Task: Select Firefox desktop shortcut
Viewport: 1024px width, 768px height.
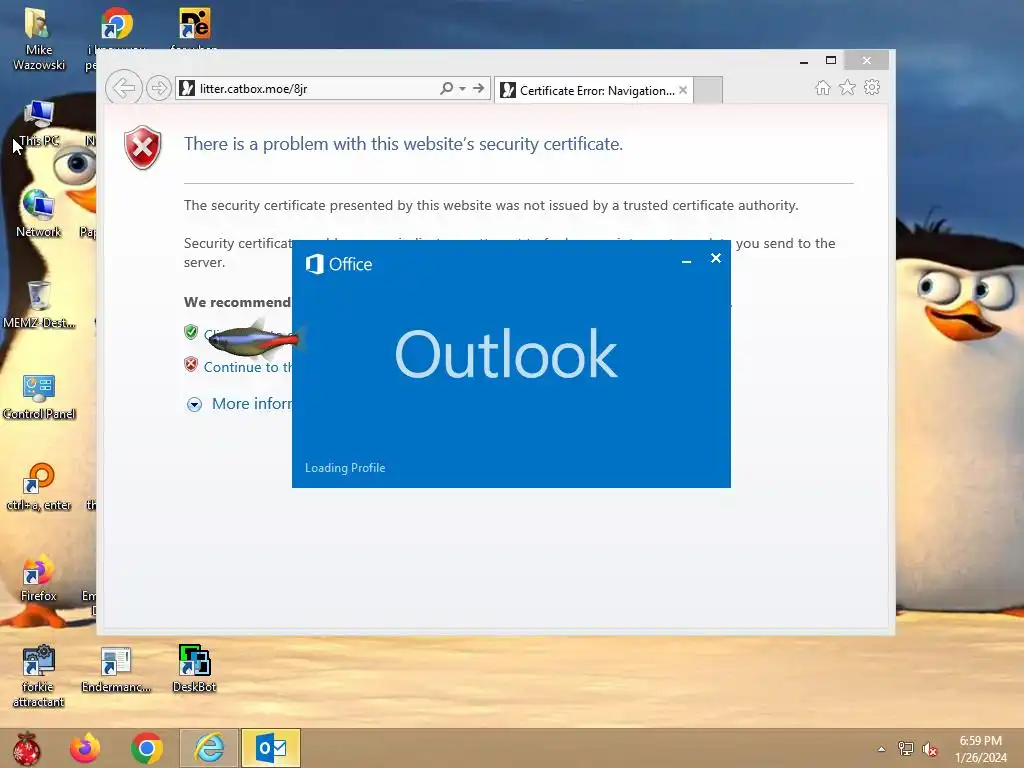Action: coord(39,578)
